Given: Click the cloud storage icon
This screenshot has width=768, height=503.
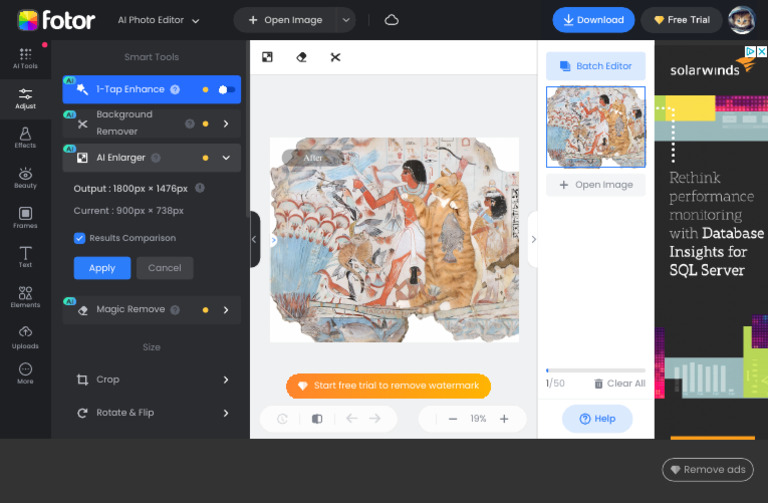Looking at the screenshot, I should click(x=391, y=20).
